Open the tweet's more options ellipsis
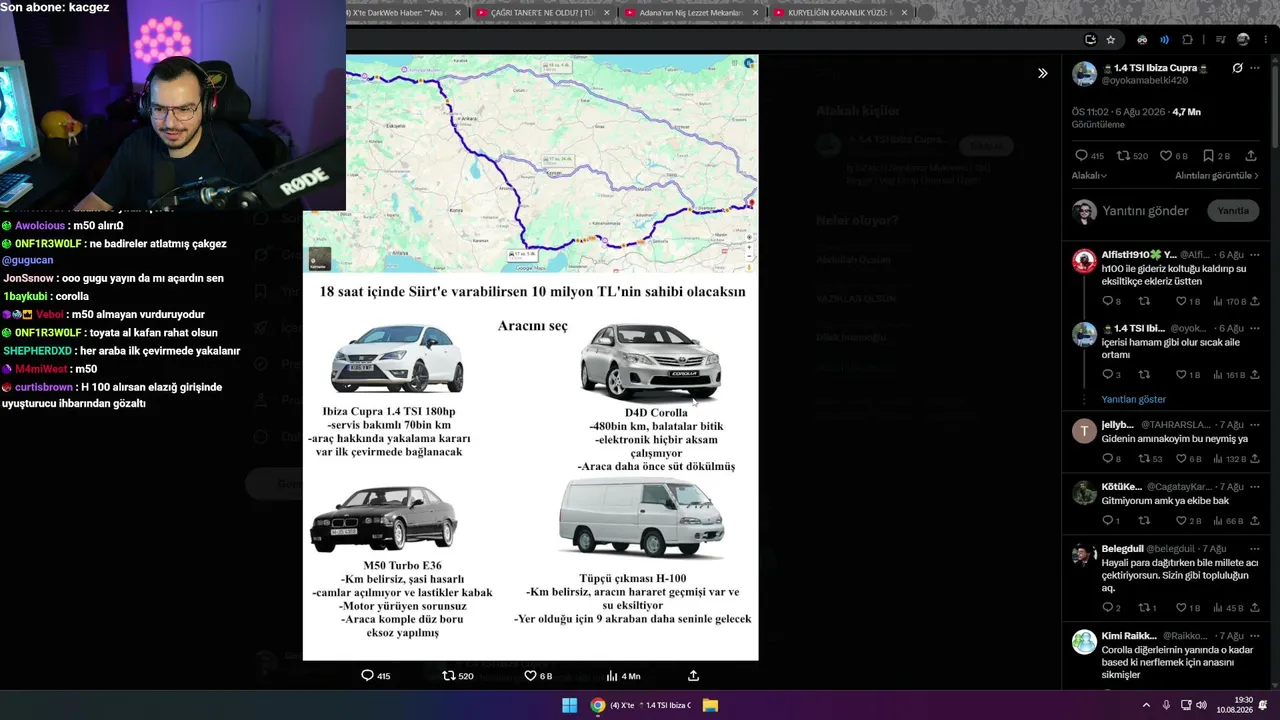Screen dimensions: 1280x720 1254,68
